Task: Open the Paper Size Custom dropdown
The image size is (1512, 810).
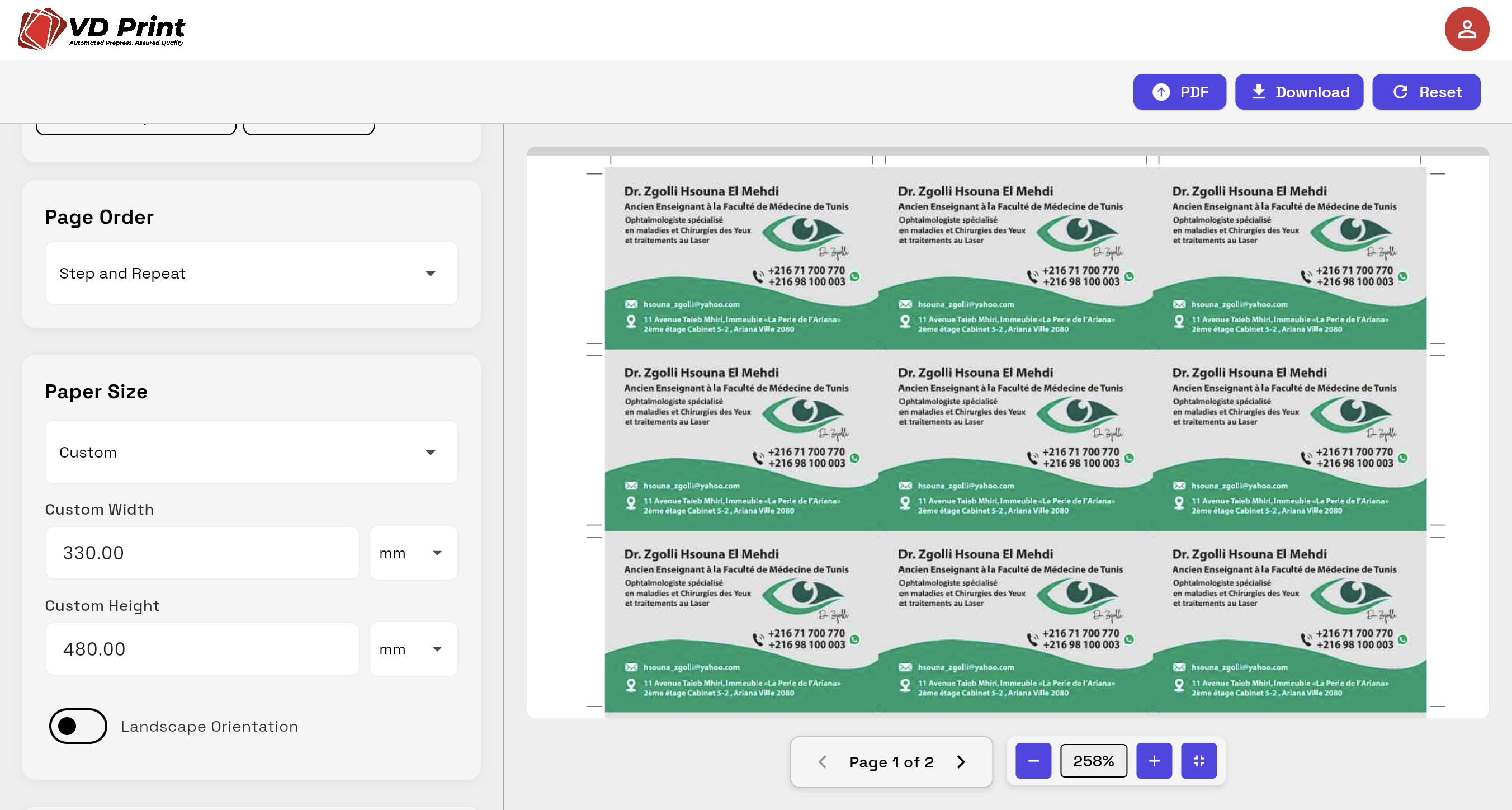Action: coord(251,453)
